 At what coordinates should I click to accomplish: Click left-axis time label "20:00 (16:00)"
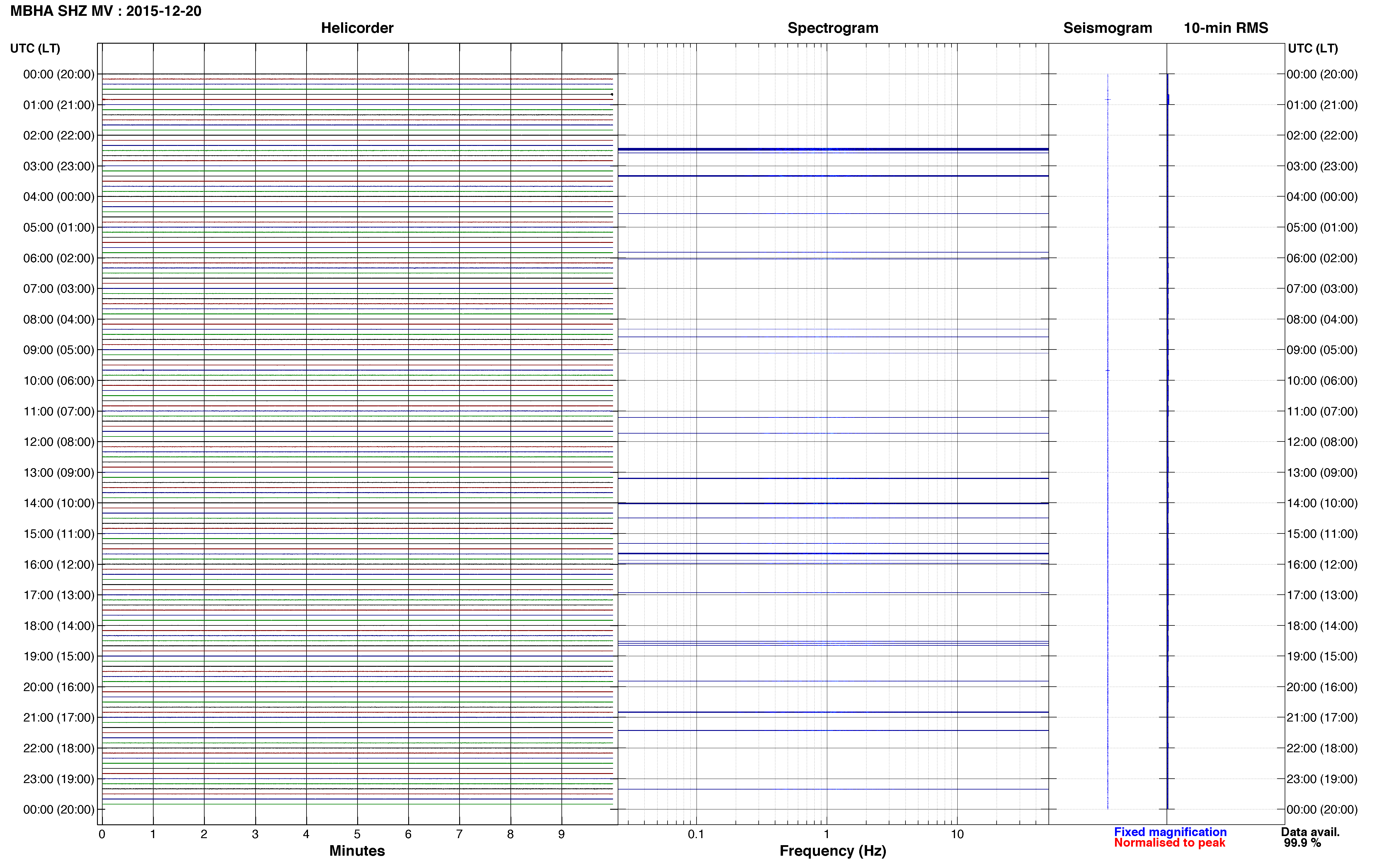click(59, 687)
